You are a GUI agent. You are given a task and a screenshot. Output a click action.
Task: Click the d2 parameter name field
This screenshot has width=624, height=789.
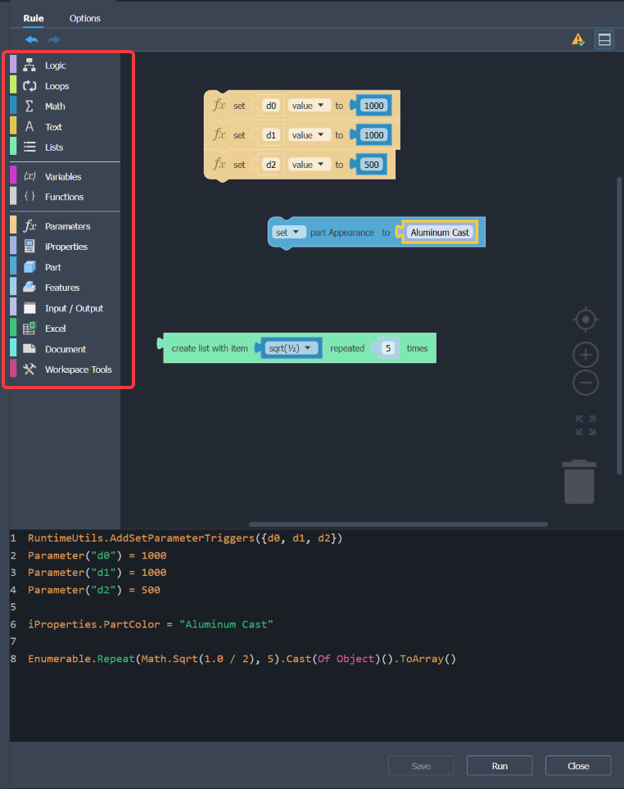point(271,165)
